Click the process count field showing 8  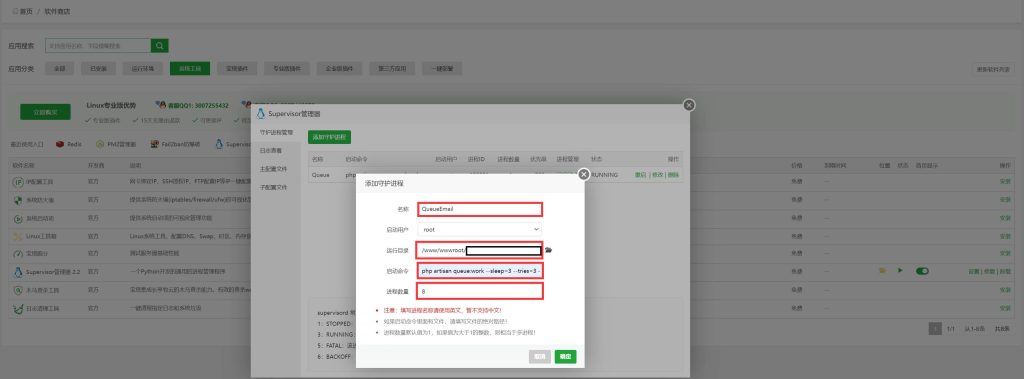click(x=480, y=291)
